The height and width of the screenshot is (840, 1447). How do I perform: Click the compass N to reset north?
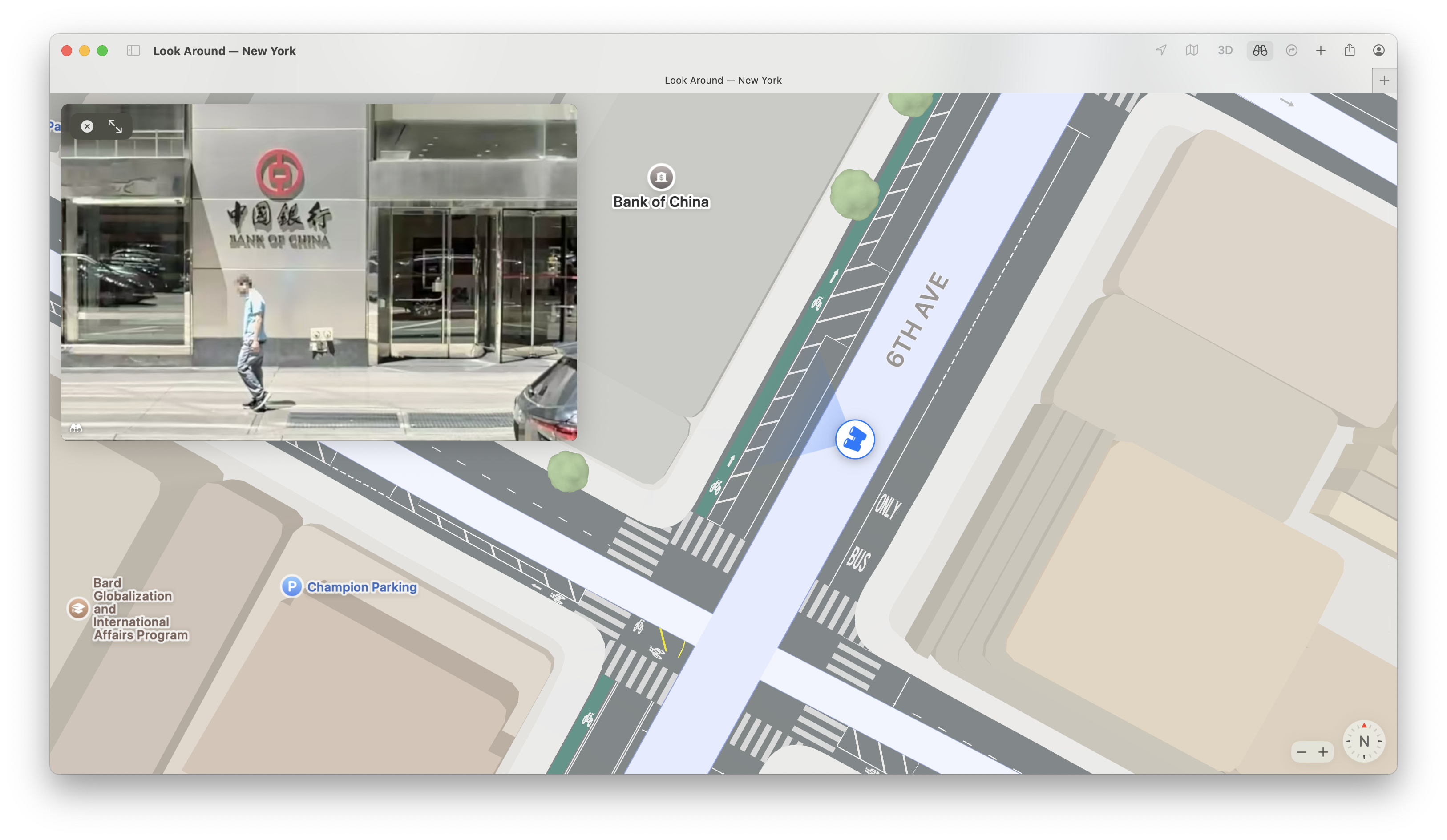click(x=1364, y=741)
